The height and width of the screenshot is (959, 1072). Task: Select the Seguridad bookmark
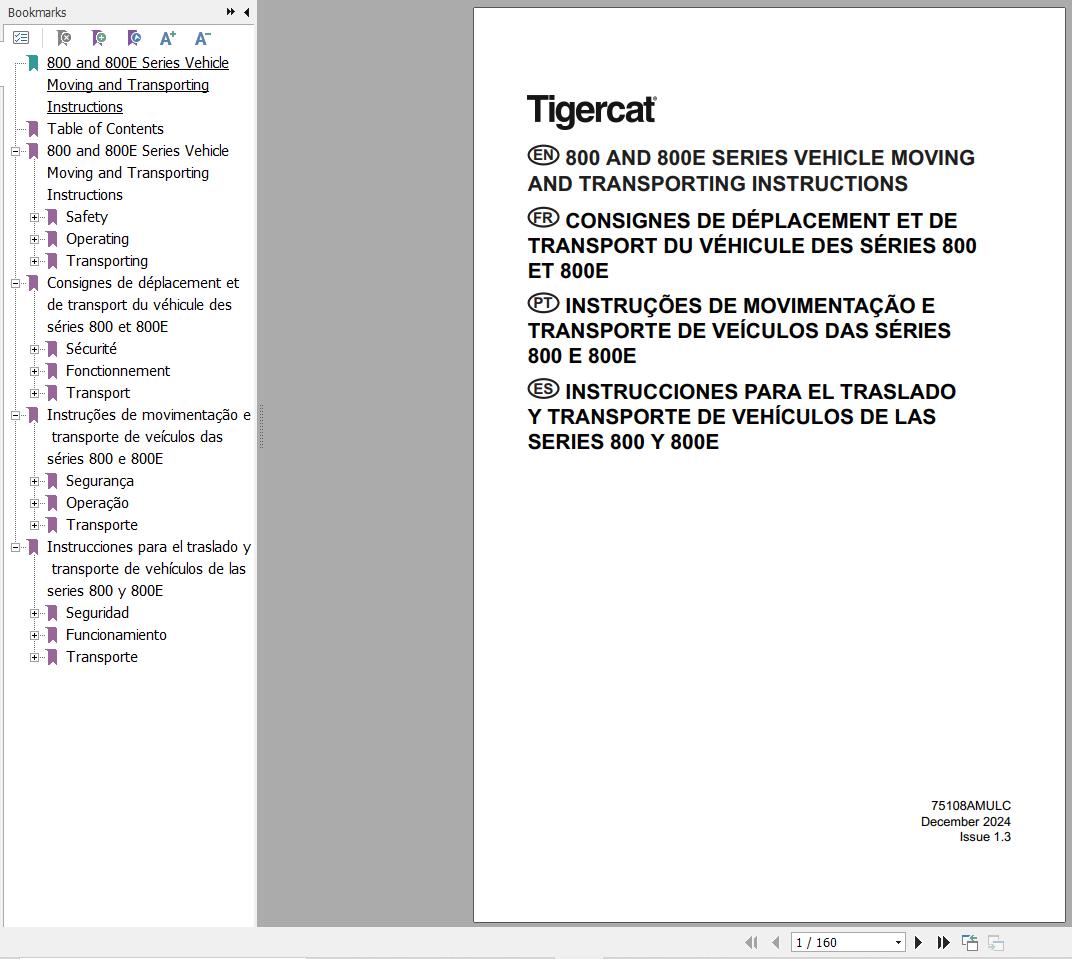click(x=97, y=612)
